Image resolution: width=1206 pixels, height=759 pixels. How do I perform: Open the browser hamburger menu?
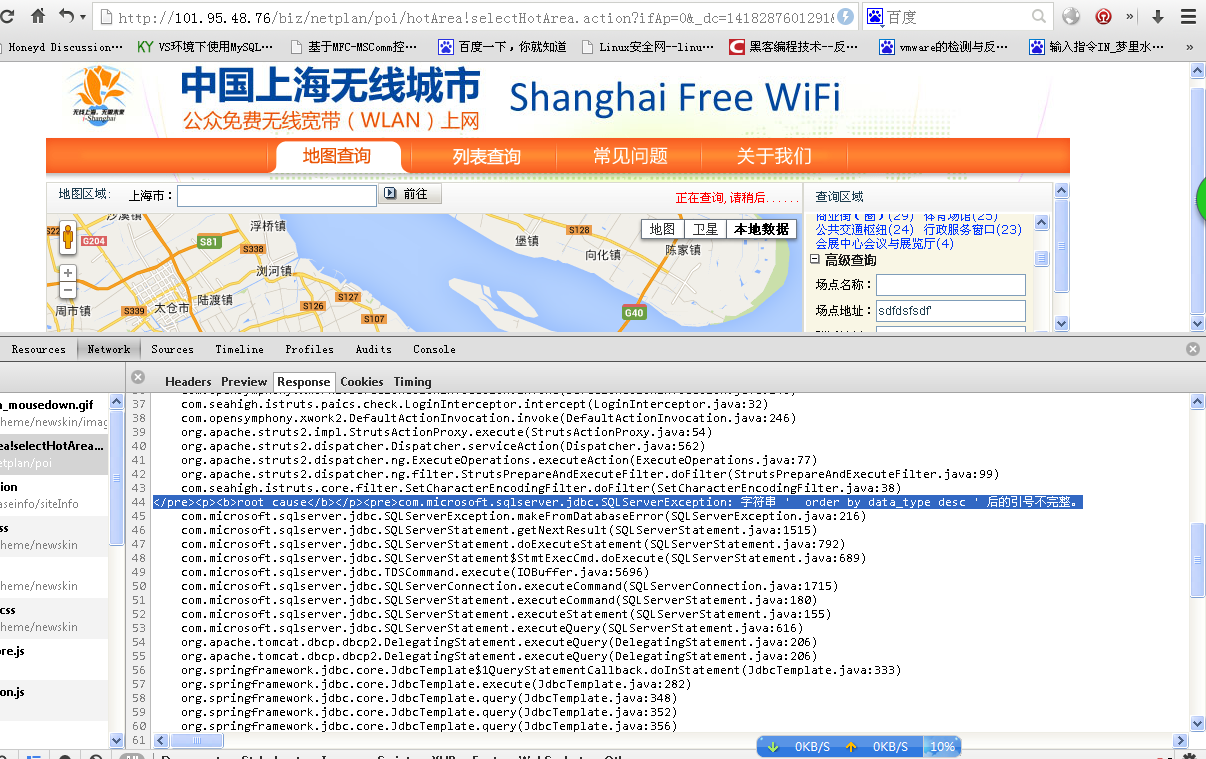[x=1187, y=17]
